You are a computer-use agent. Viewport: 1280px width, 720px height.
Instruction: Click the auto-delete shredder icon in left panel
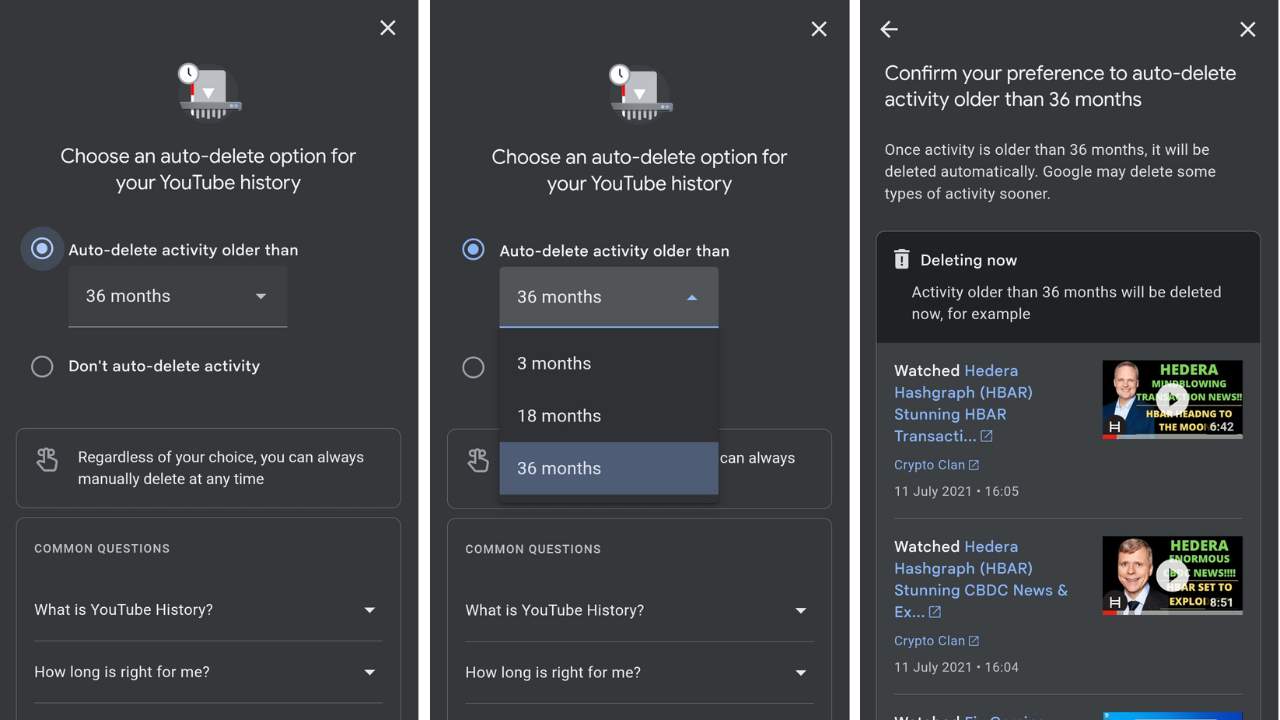(208, 93)
